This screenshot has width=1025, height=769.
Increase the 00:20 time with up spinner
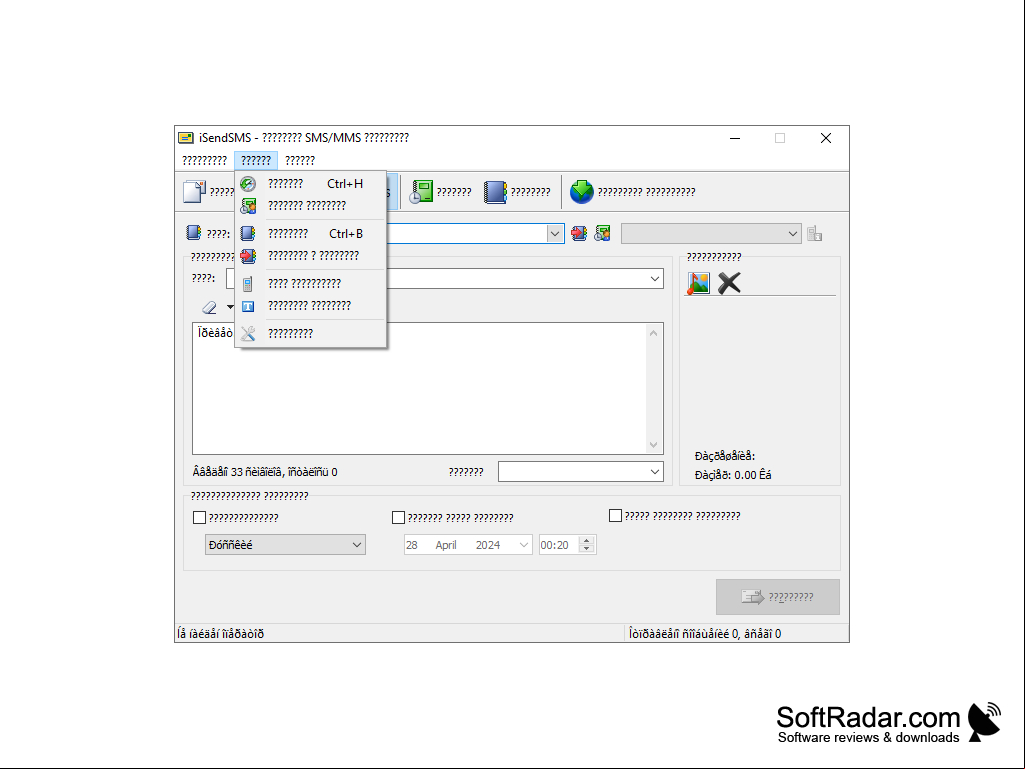[586, 540]
